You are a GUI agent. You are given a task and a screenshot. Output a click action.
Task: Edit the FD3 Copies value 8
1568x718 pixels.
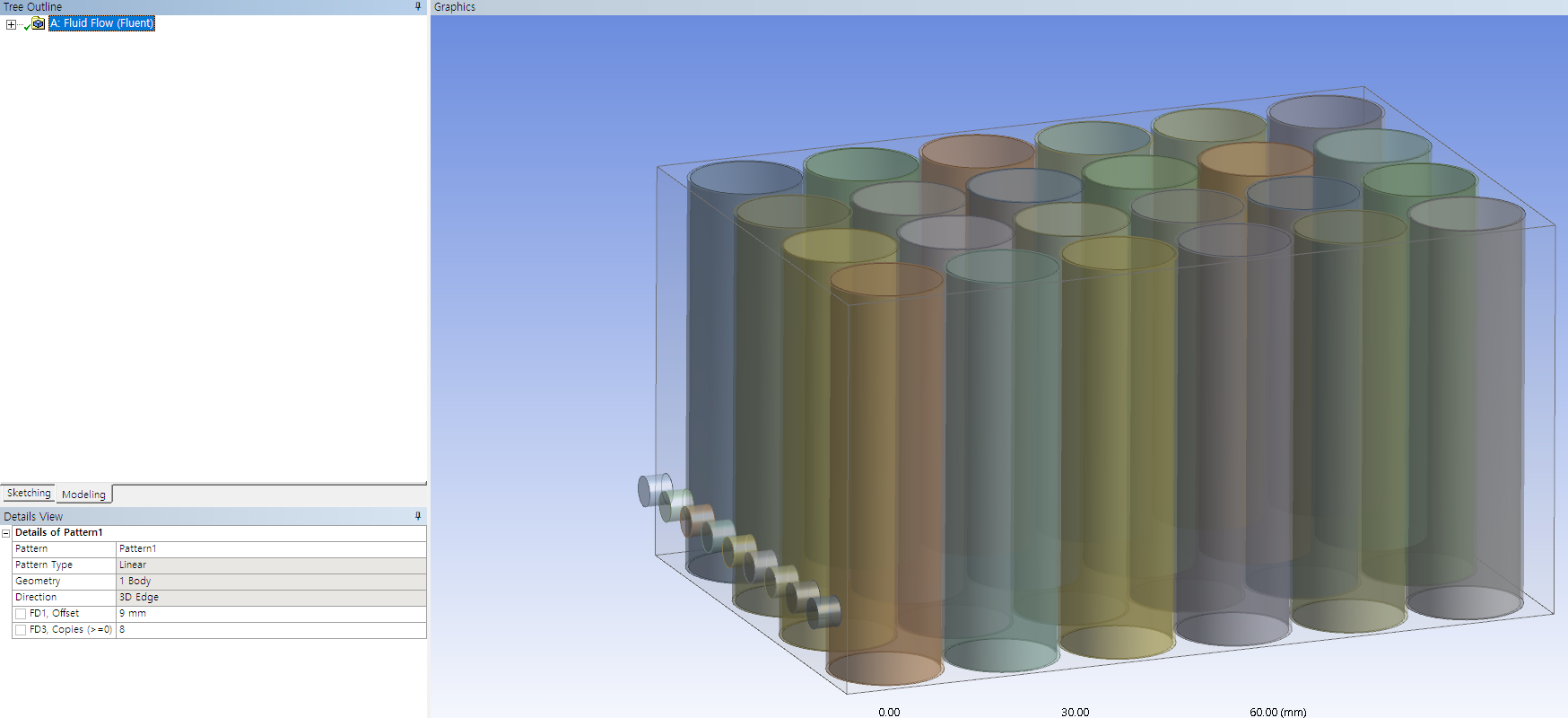[x=271, y=630]
